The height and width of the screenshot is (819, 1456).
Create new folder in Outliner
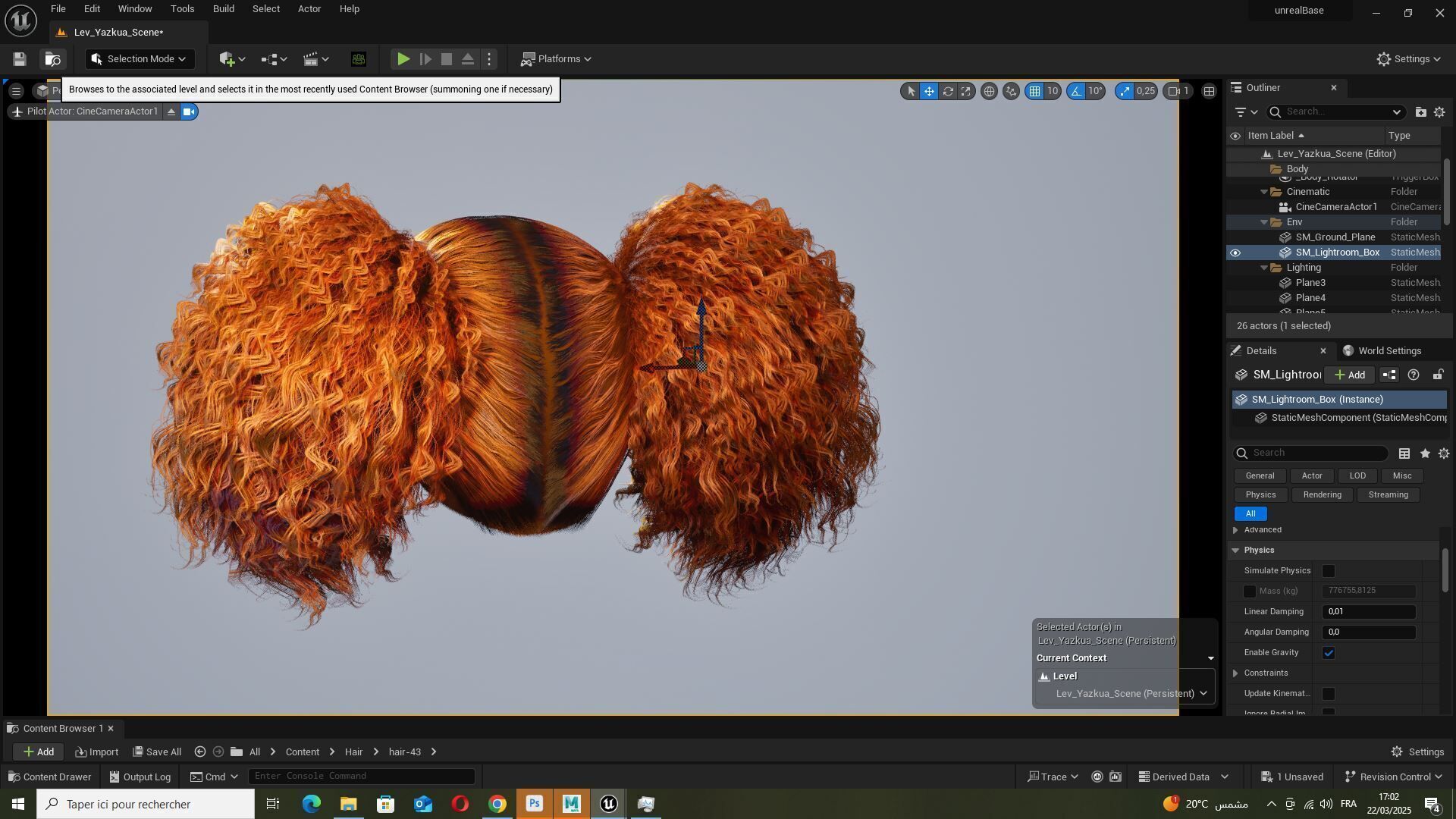1420,112
